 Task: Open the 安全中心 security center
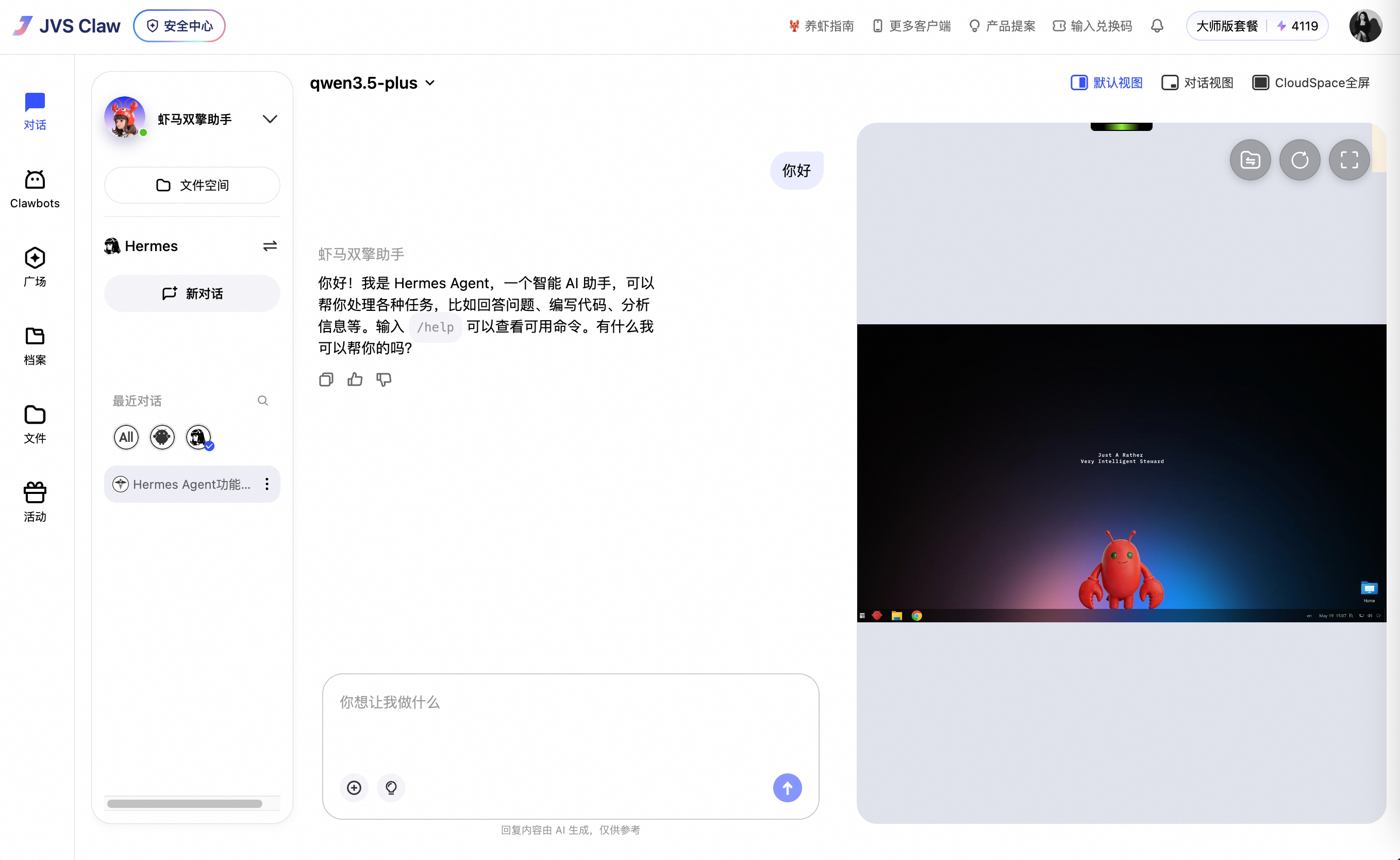[179, 26]
